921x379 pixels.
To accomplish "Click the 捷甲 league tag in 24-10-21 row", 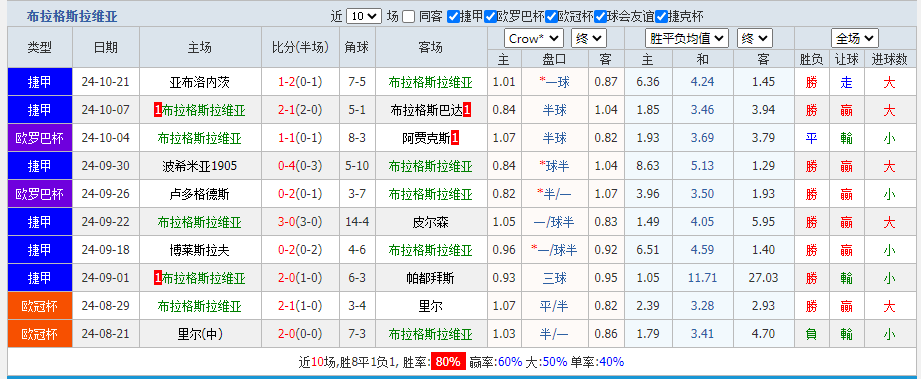I will [40, 82].
